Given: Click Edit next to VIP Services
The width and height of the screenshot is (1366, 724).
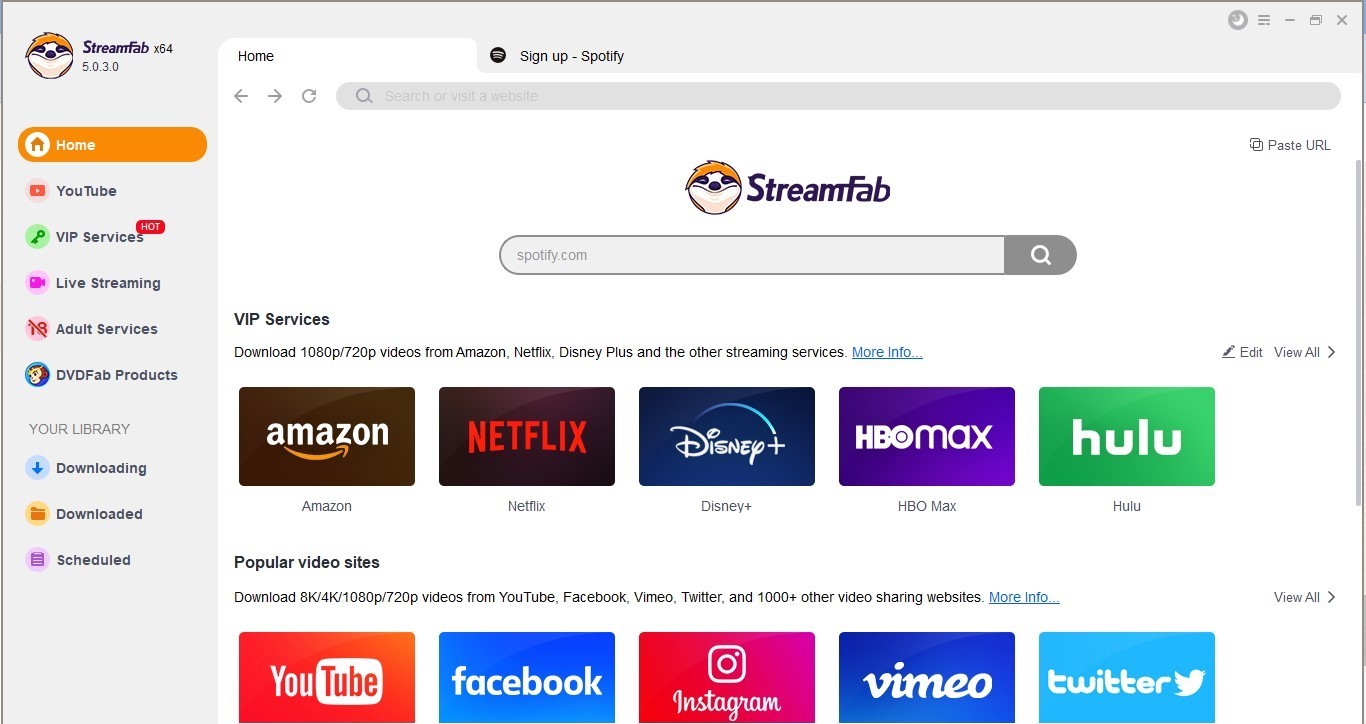Looking at the screenshot, I should [1243, 352].
